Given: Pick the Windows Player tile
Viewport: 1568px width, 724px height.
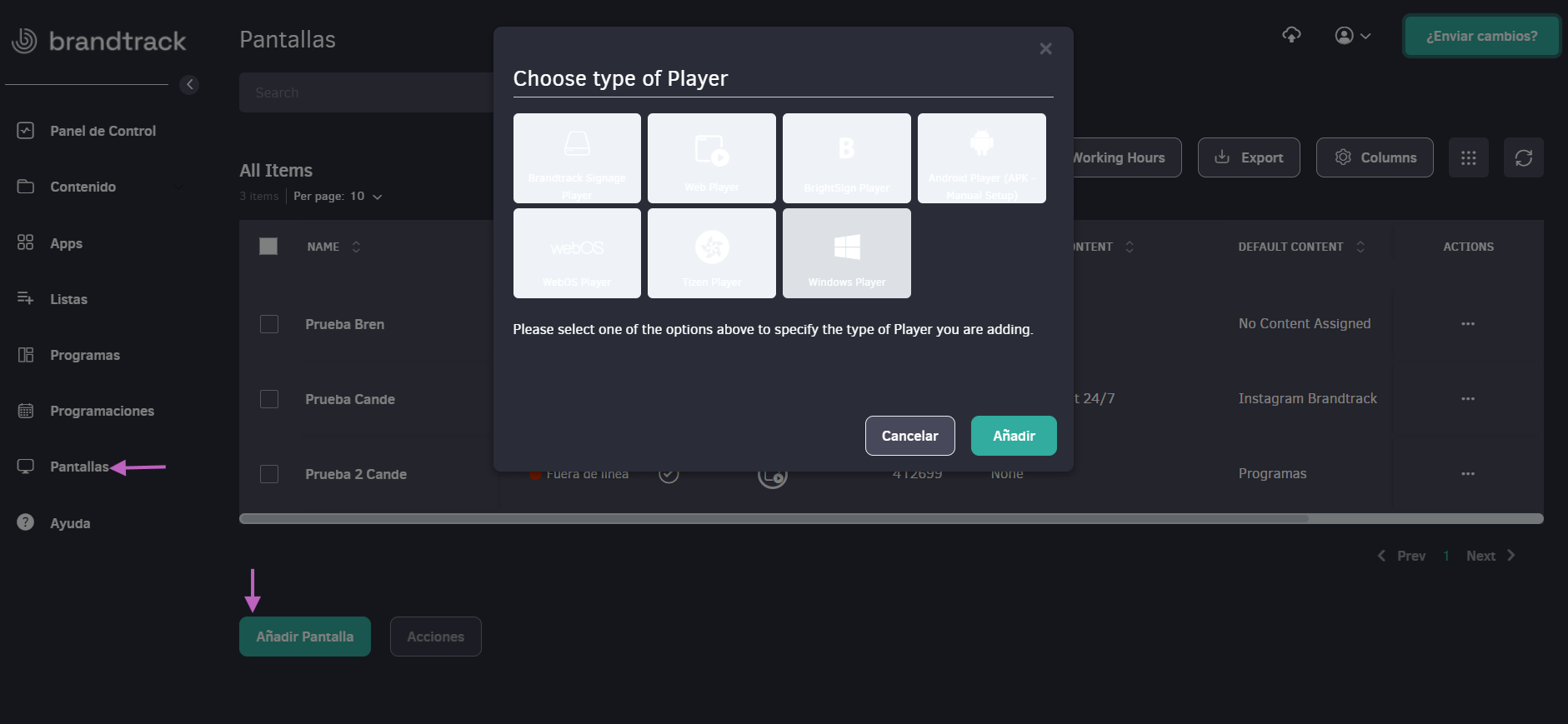Looking at the screenshot, I should [847, 253].
